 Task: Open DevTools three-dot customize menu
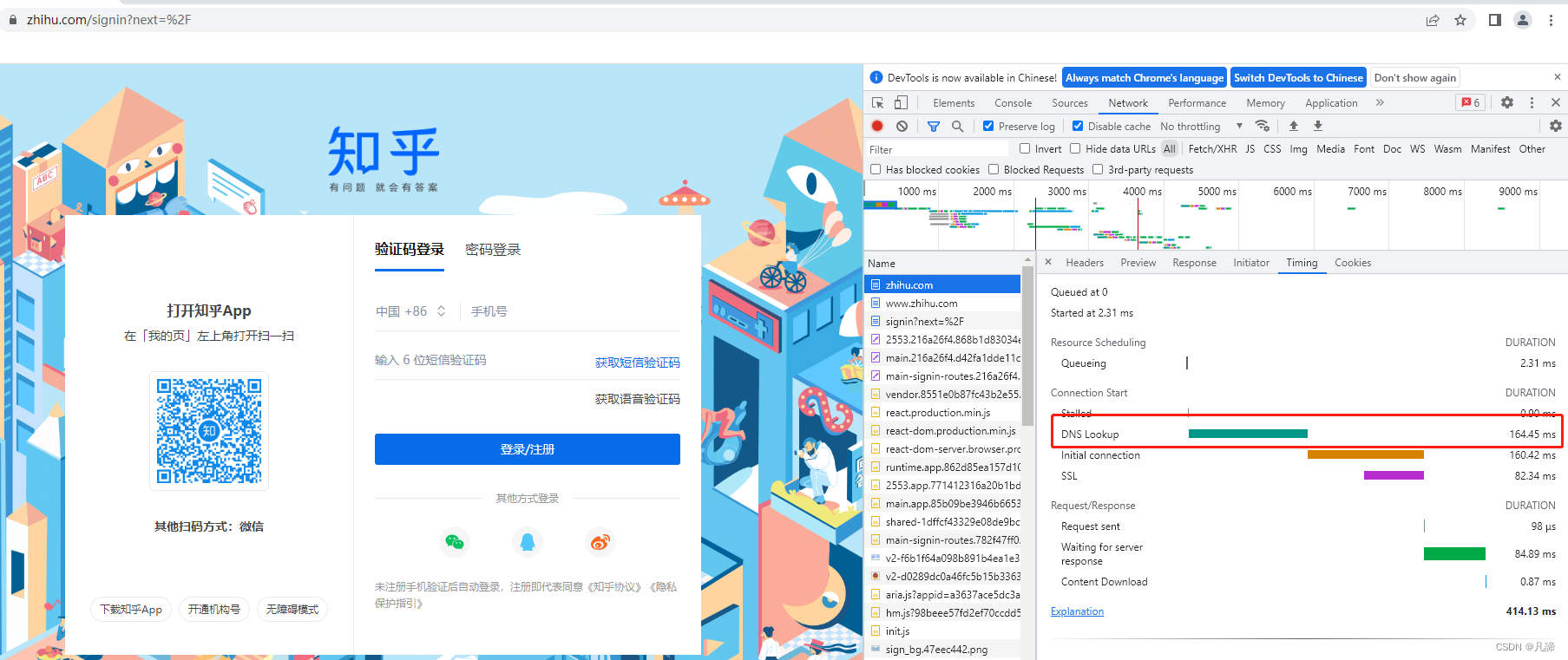click(x=1532, y=102)
